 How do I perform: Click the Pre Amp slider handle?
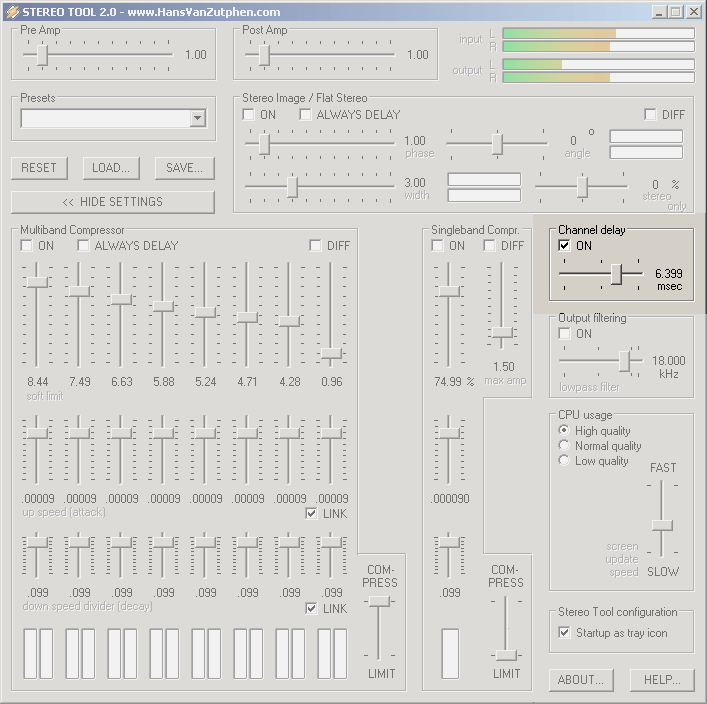pos(42,55)
